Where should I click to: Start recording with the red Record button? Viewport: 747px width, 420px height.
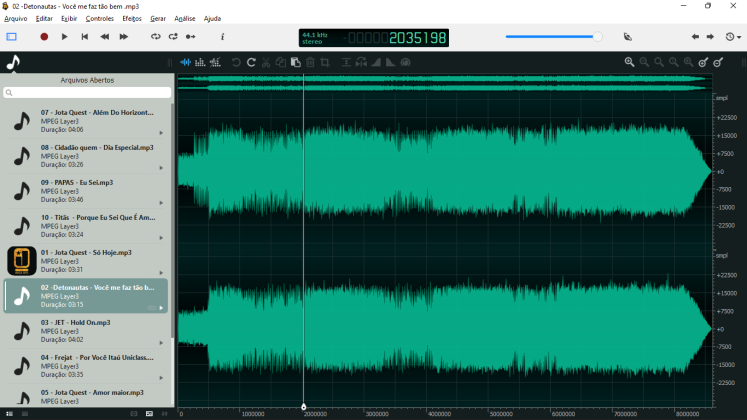[x=44, y=37]
